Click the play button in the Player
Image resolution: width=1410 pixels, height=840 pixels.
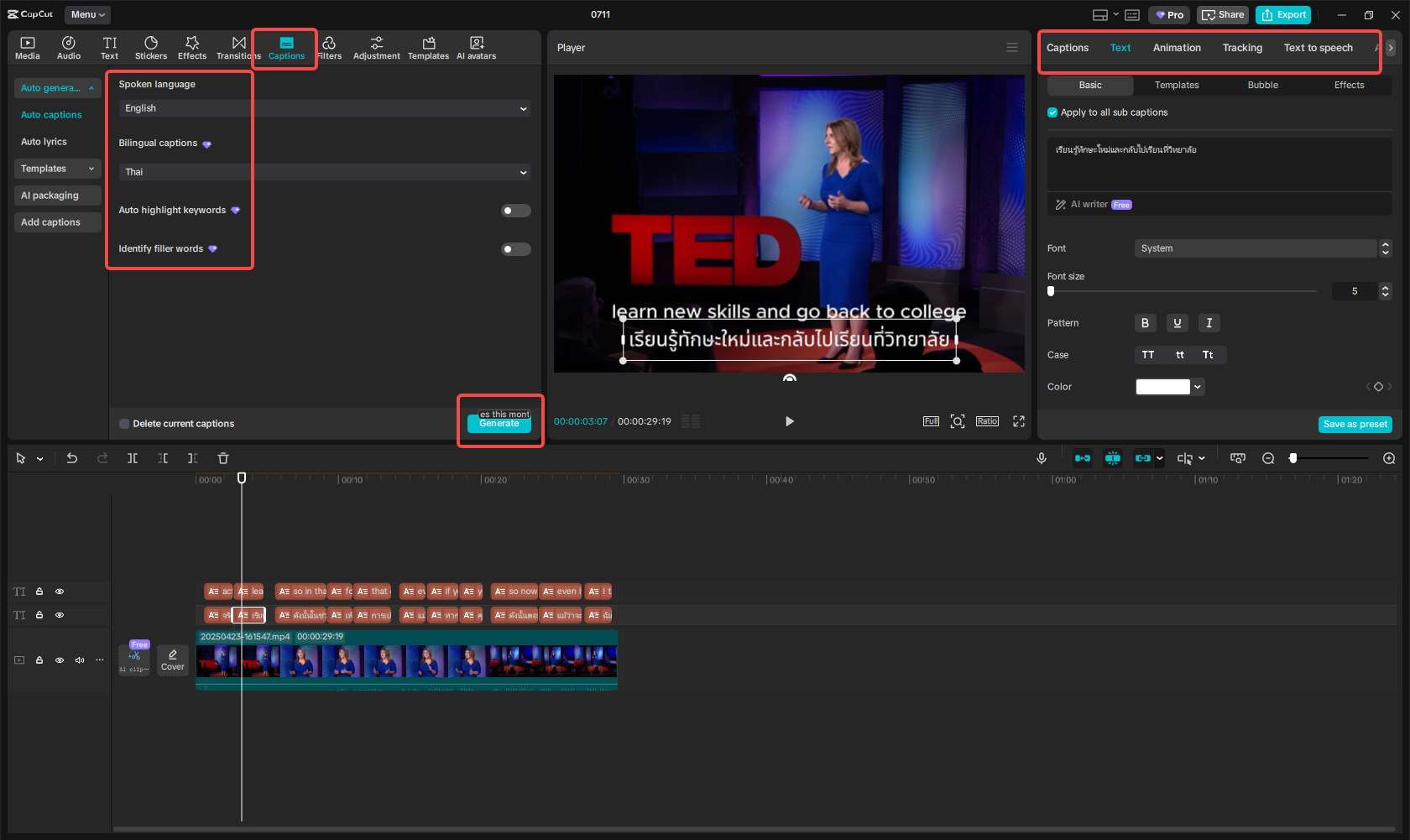click(789, 421)
